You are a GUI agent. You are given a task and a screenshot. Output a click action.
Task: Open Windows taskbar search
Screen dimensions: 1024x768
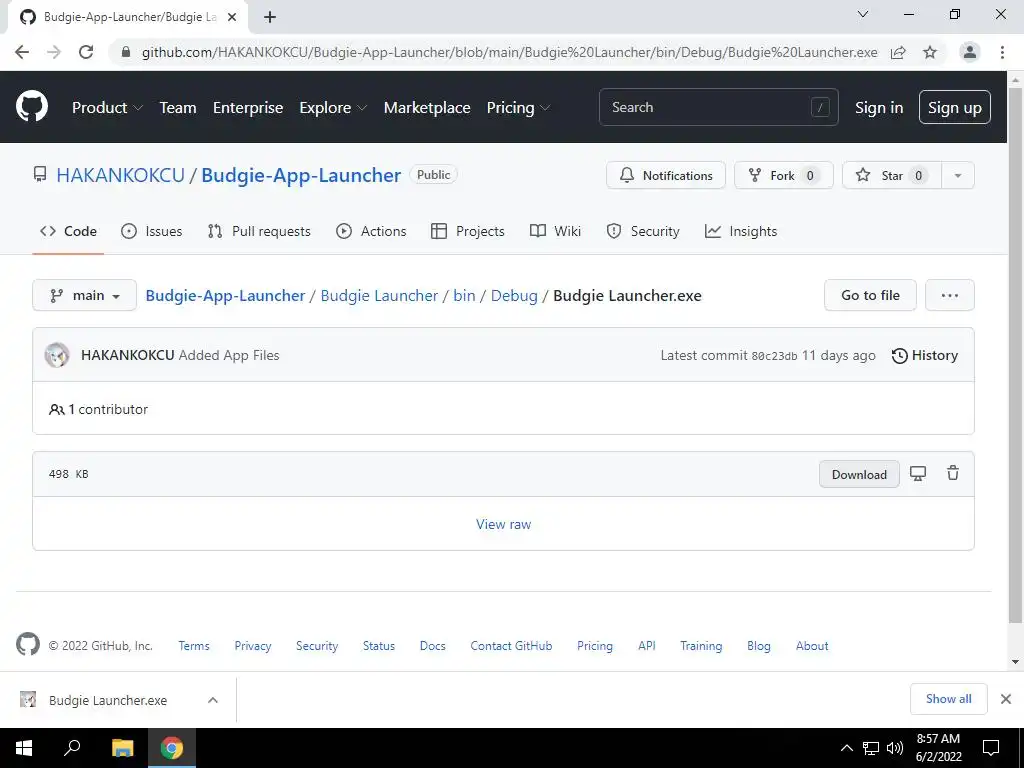72,748
